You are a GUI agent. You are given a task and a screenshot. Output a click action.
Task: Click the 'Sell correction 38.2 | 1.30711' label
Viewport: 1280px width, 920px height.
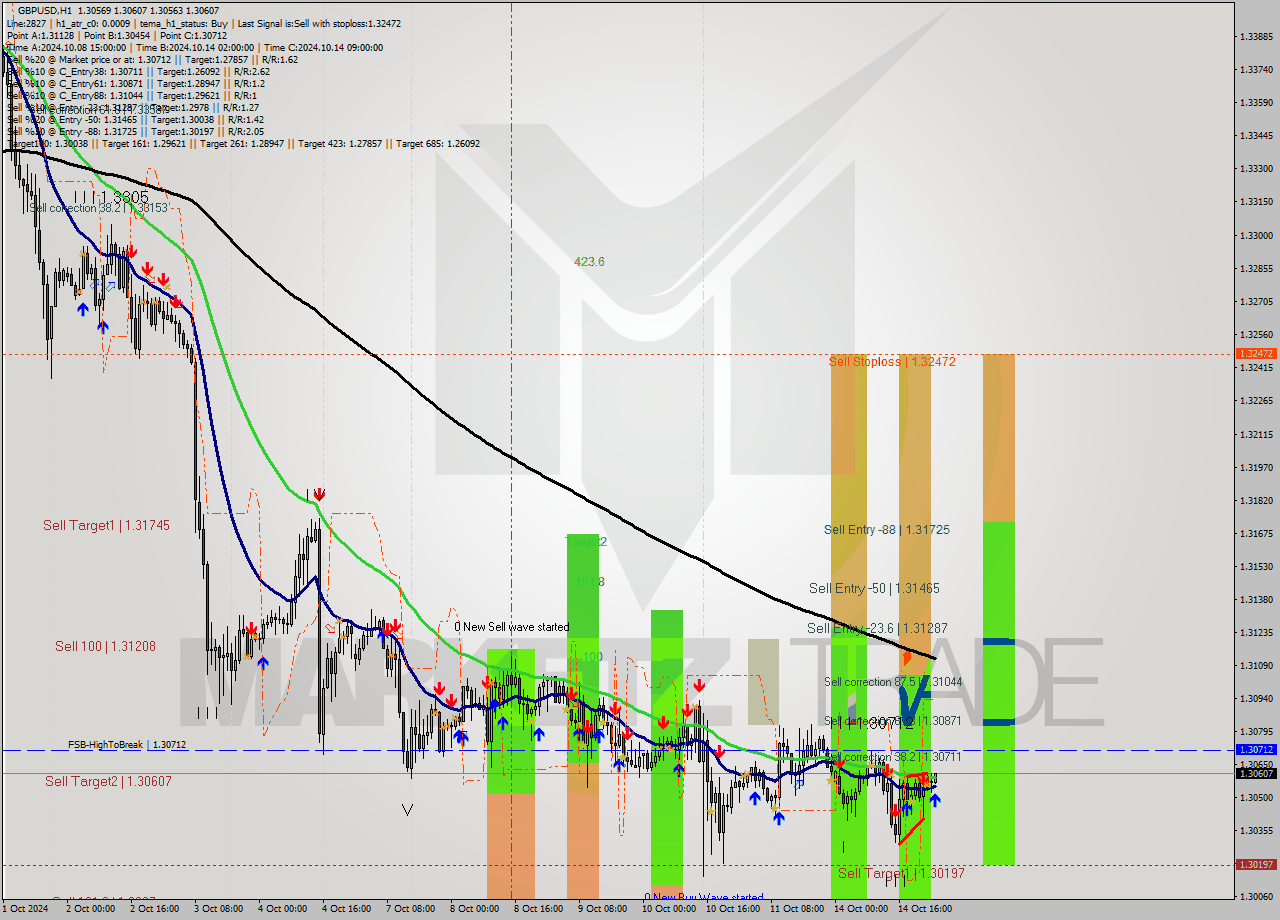point(893,757)
